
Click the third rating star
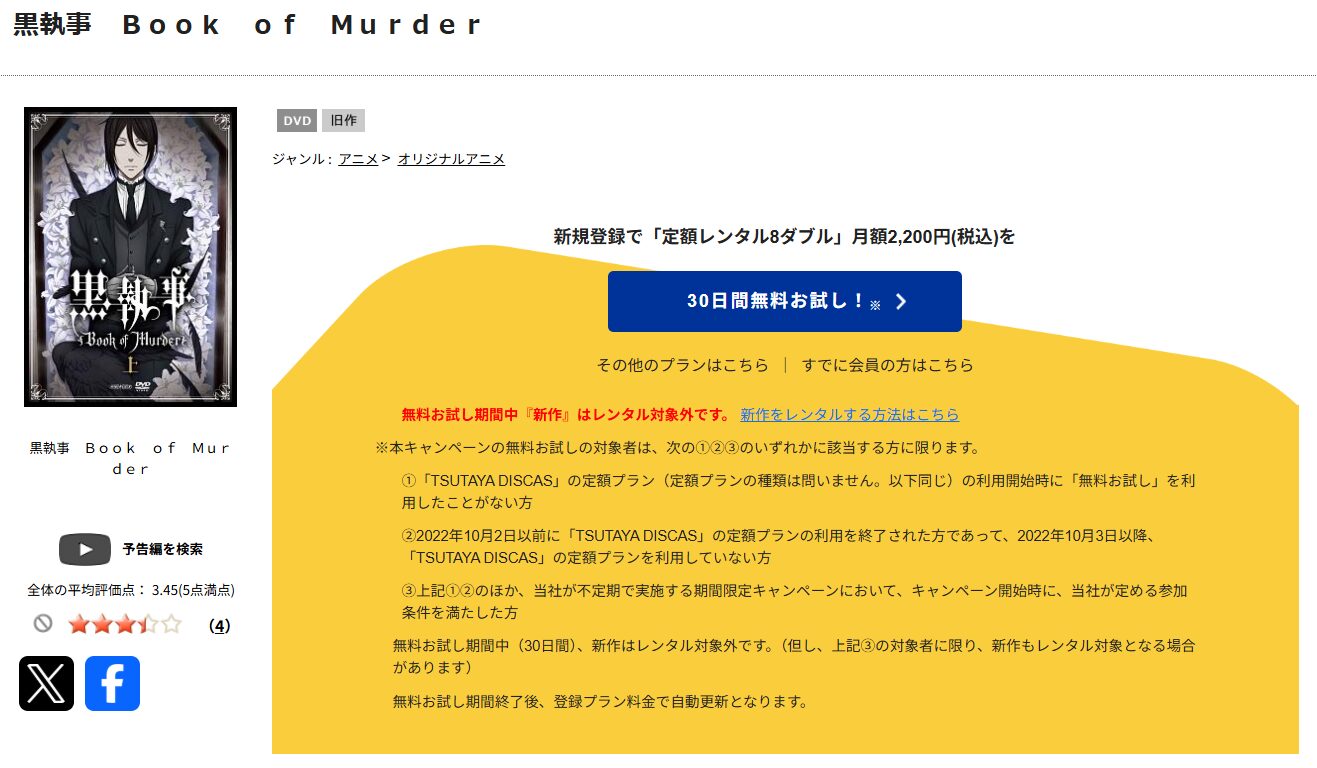(x=125, y=625)
